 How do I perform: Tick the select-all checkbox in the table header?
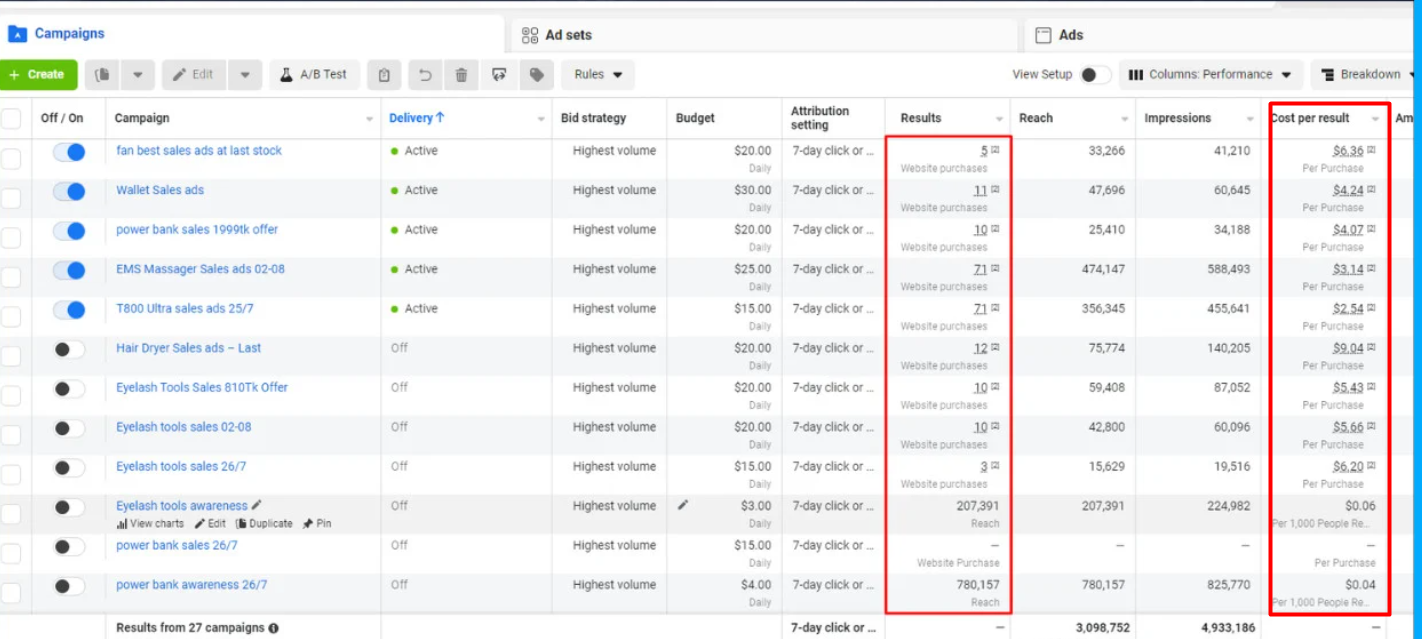(11, 119)
